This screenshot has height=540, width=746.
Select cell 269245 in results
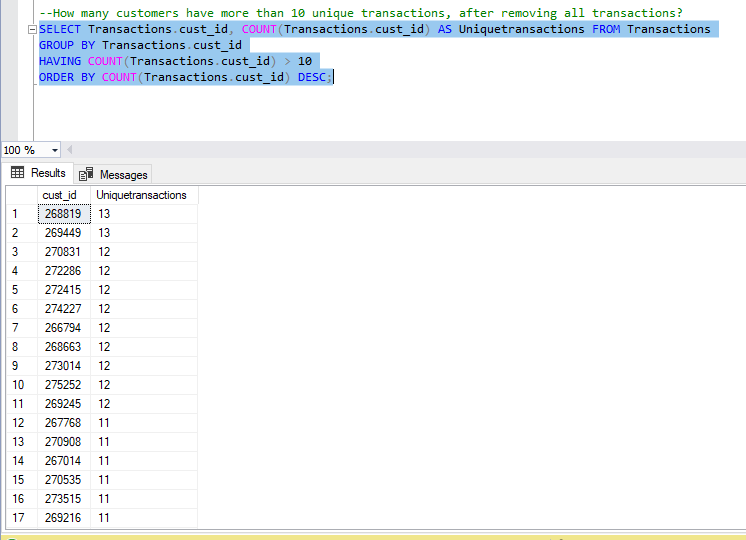coord(64,404)
